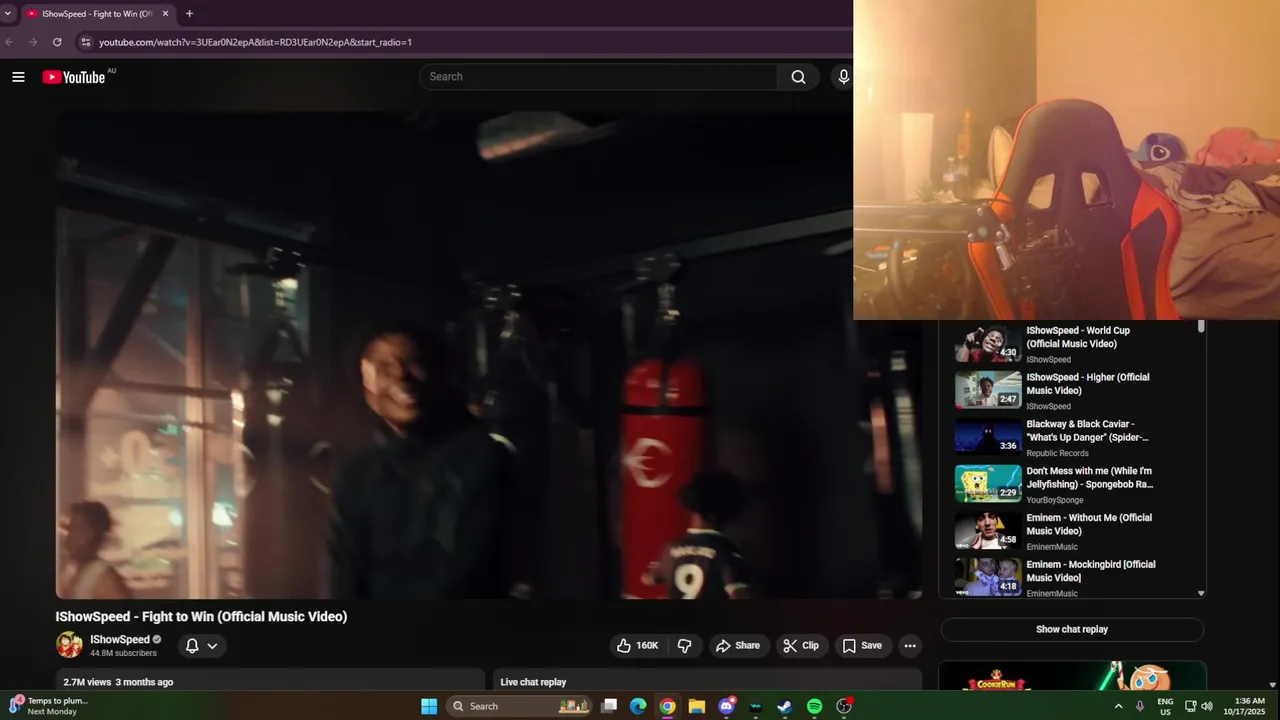Open Microsoft Edge from the taskbar
Viewport: 1280px width, 720px height.
[x=638, y=706]
